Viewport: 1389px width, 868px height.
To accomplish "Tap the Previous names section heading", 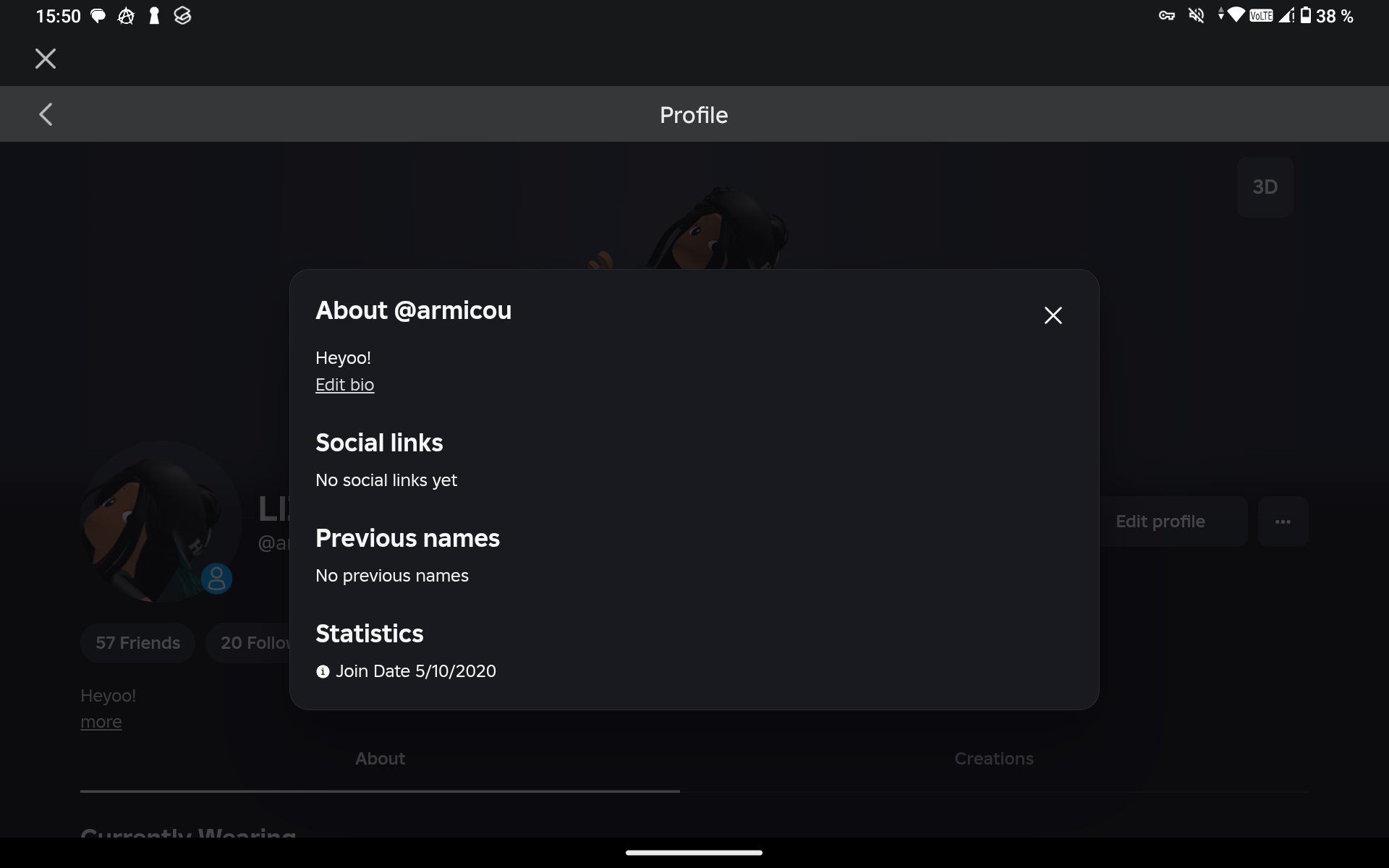I will (407, 538).
